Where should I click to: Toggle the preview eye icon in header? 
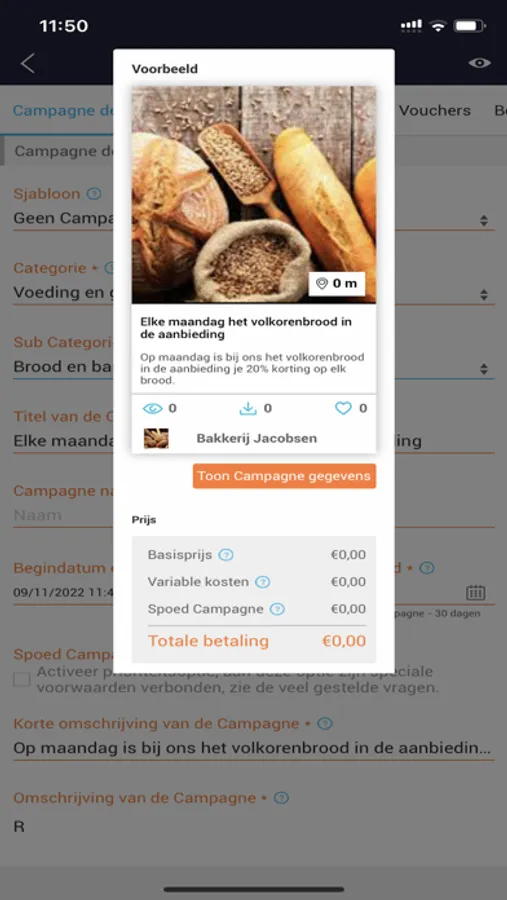point(479,63)
